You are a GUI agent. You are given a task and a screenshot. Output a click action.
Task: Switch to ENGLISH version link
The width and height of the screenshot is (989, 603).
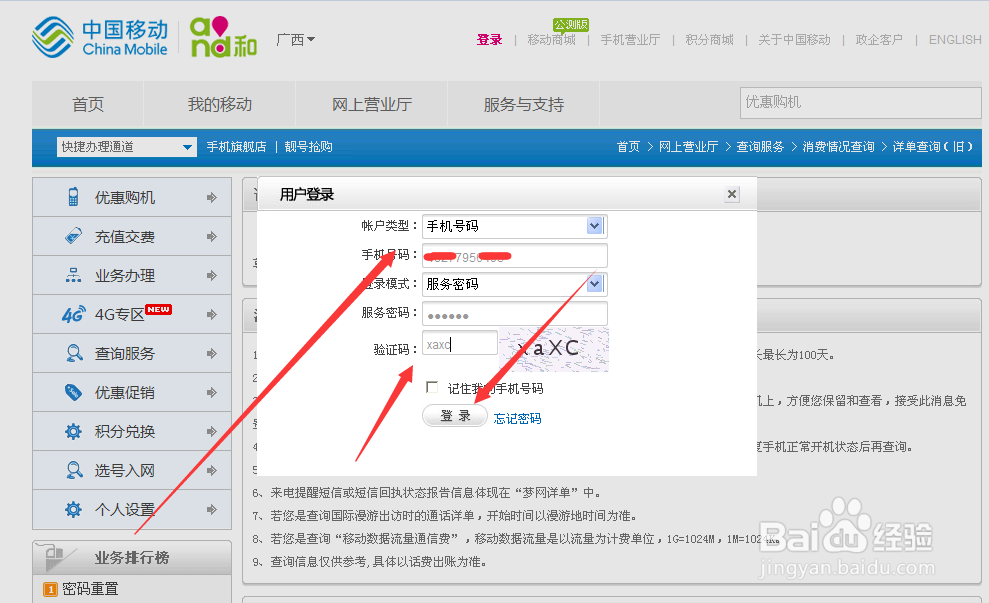click(x=955, y=40)
